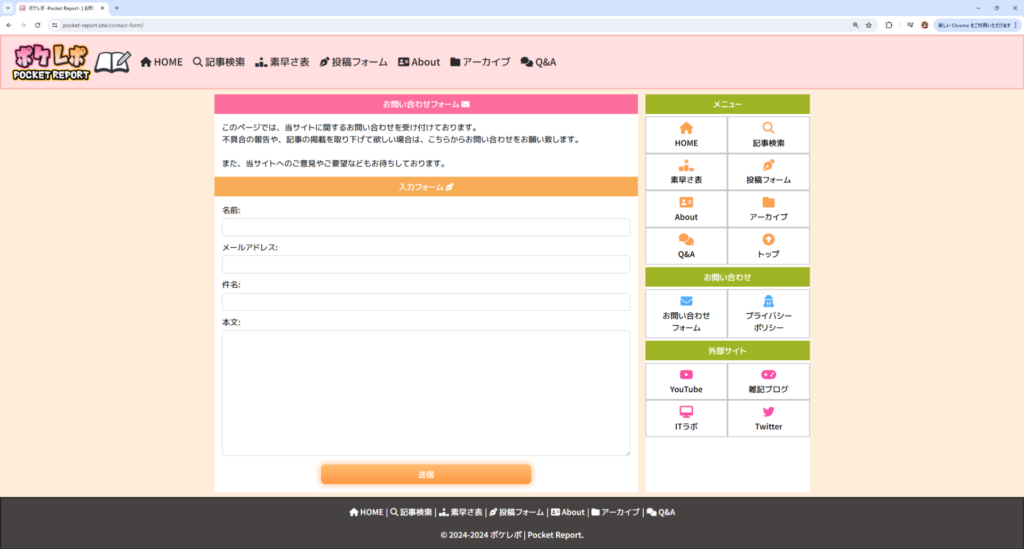Screen dimensions: 1024x549
Task: Open the tab search dropdown arrow
Action: click(8, 8)
